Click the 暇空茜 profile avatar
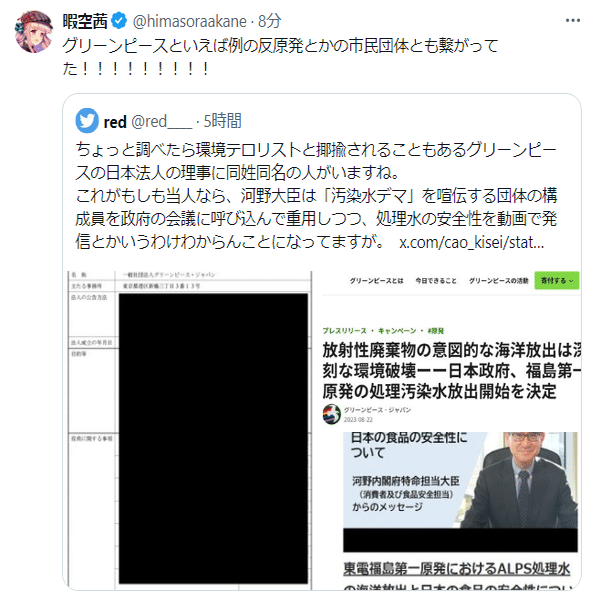Screen dimensions: 591x591 [34, 32]
